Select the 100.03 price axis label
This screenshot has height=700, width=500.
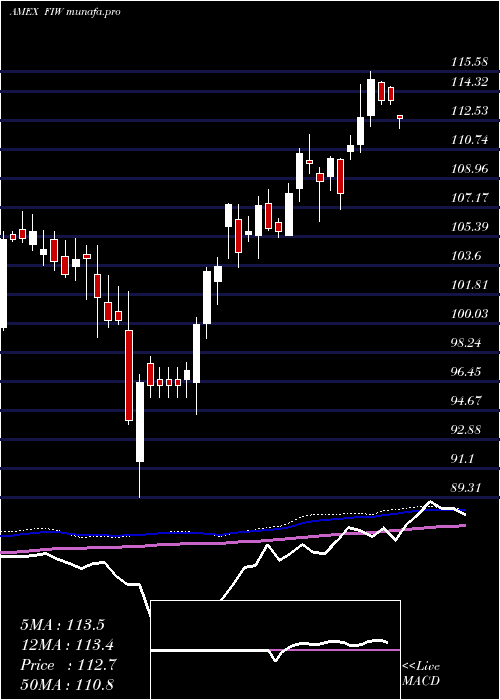tap(469, 314)
